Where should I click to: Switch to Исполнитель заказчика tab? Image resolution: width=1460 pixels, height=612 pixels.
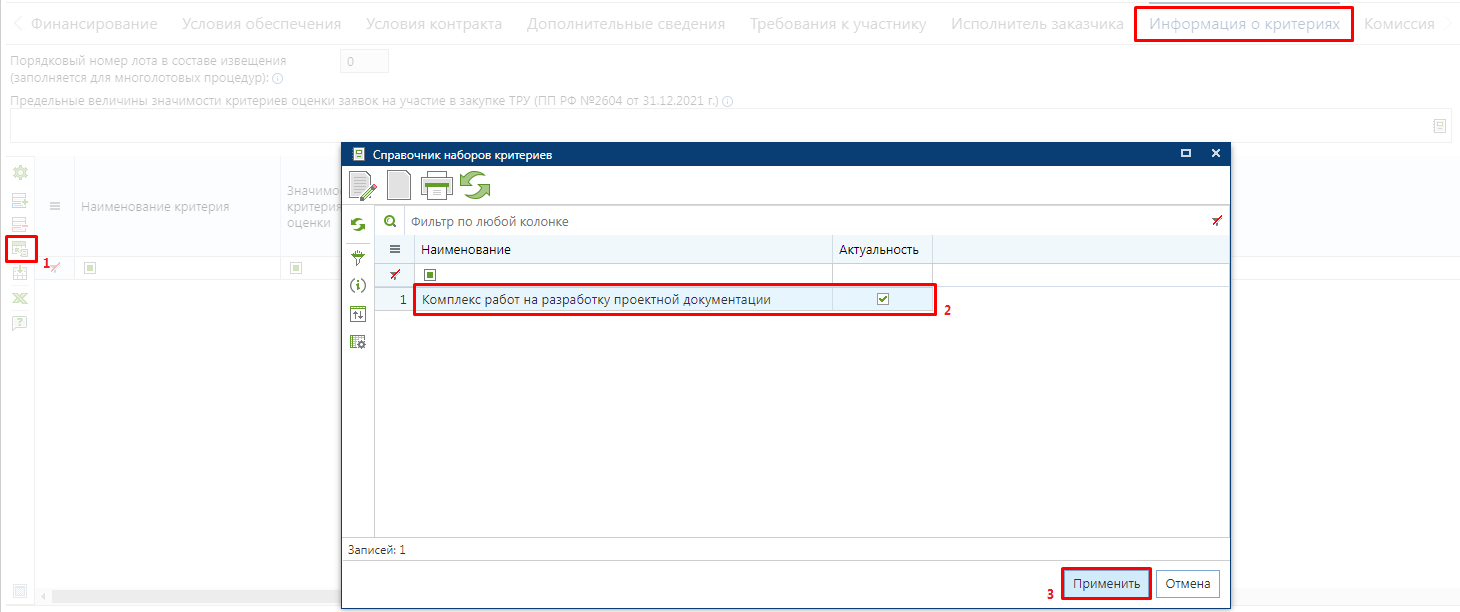coord(1037,24)
